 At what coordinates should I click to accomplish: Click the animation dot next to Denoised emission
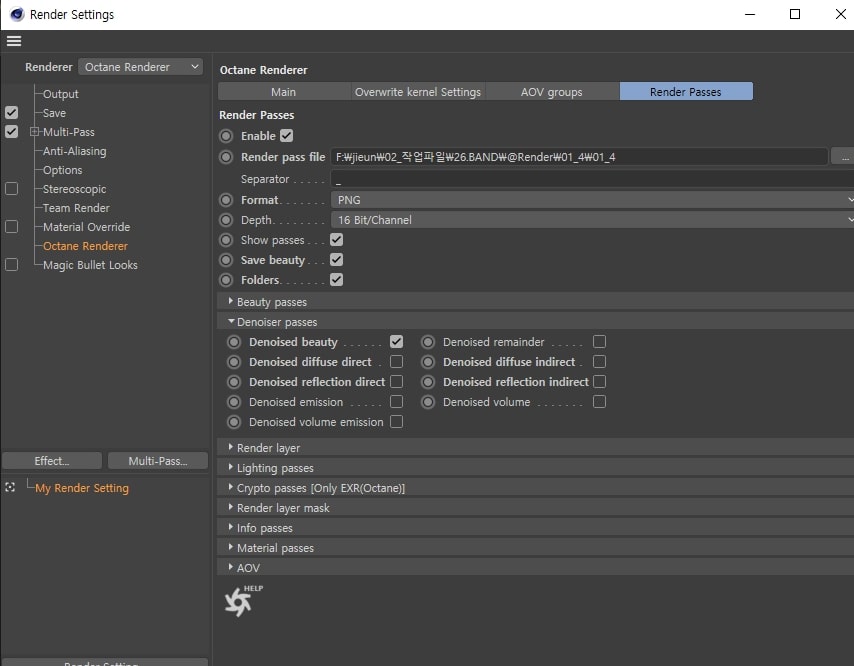(x=234, y=402)
